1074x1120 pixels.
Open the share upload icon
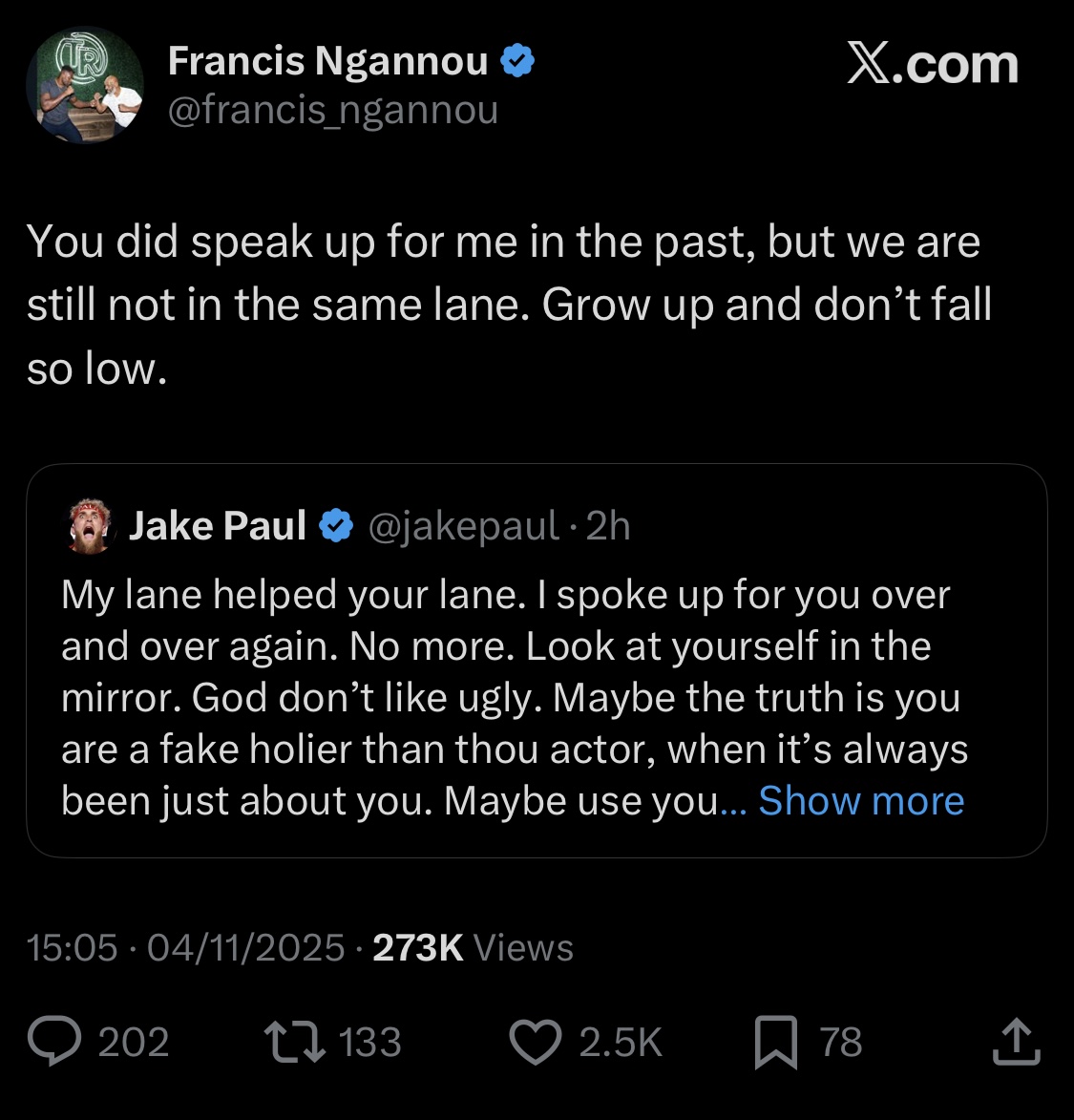[x=1016, y=1042]
